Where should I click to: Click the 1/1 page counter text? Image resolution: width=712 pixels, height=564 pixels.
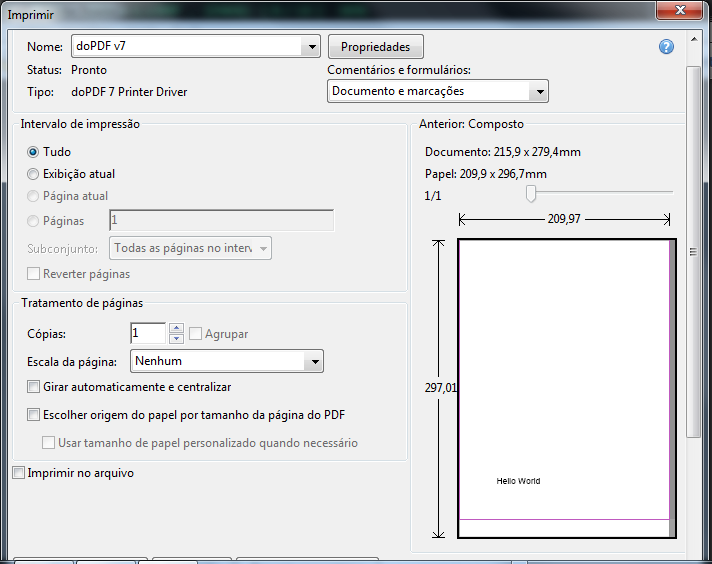coord(432,196)
